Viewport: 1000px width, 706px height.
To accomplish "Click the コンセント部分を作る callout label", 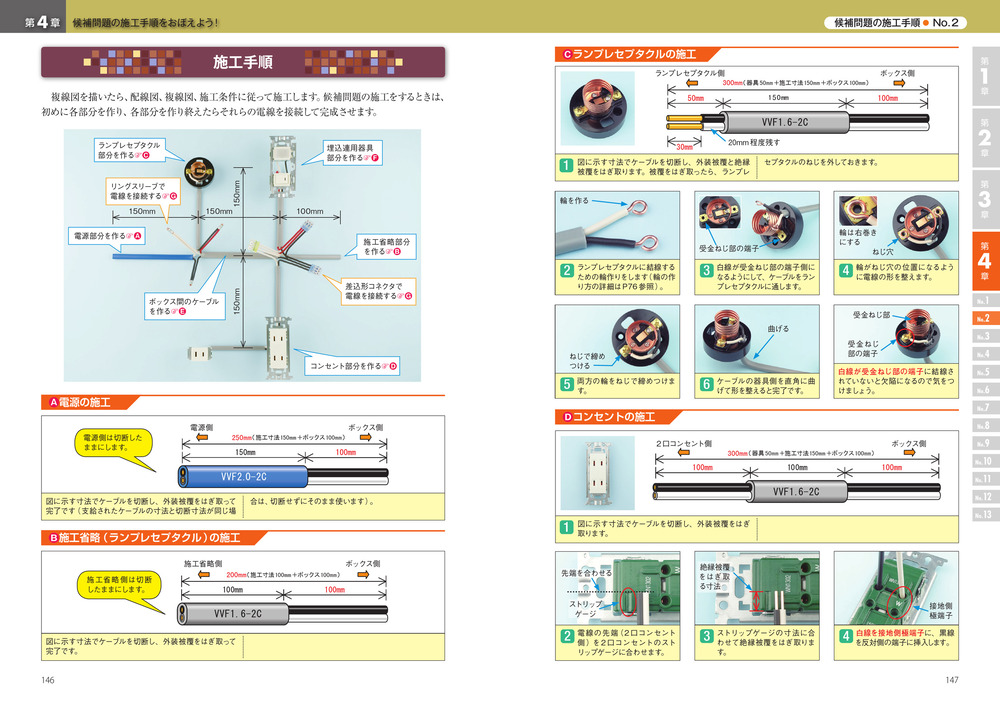I will click(x=354, y=366).
